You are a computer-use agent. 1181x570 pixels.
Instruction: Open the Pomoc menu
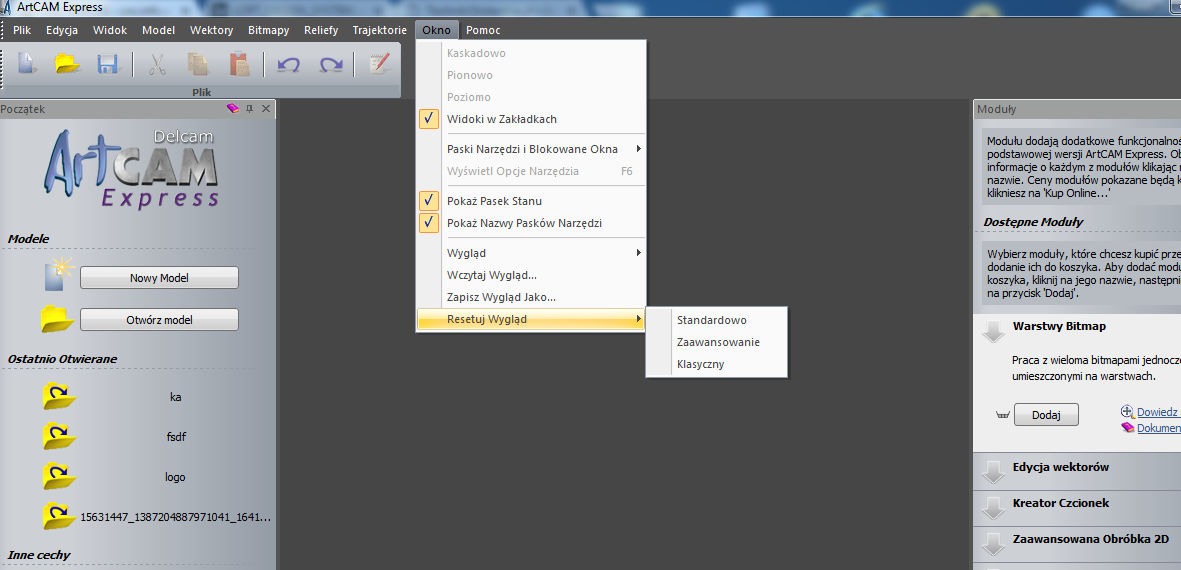pyautogui.click(x=483, y=30)
